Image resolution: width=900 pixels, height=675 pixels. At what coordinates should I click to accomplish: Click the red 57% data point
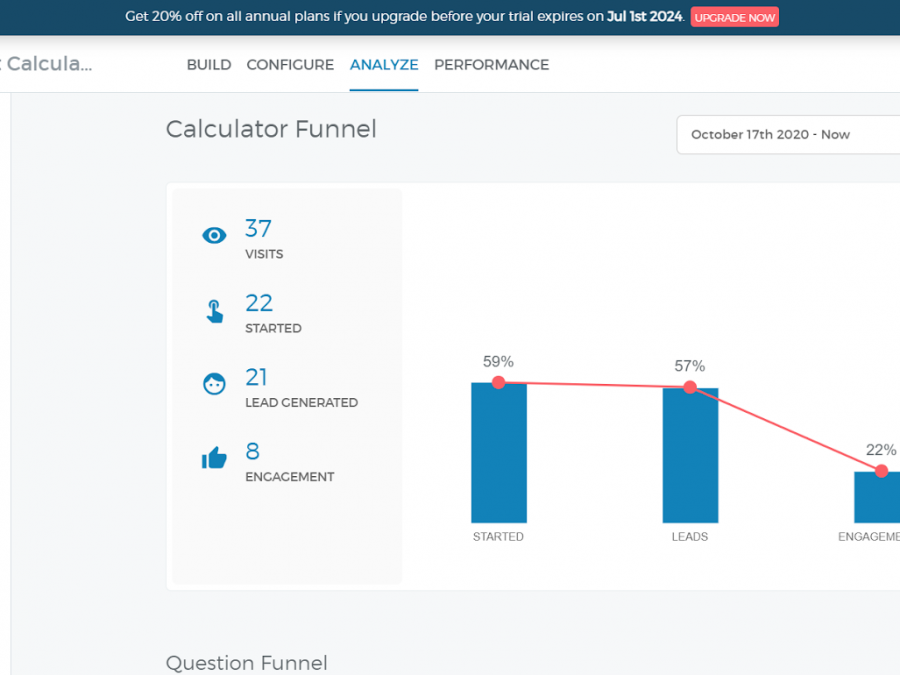(x=690, y=387)
